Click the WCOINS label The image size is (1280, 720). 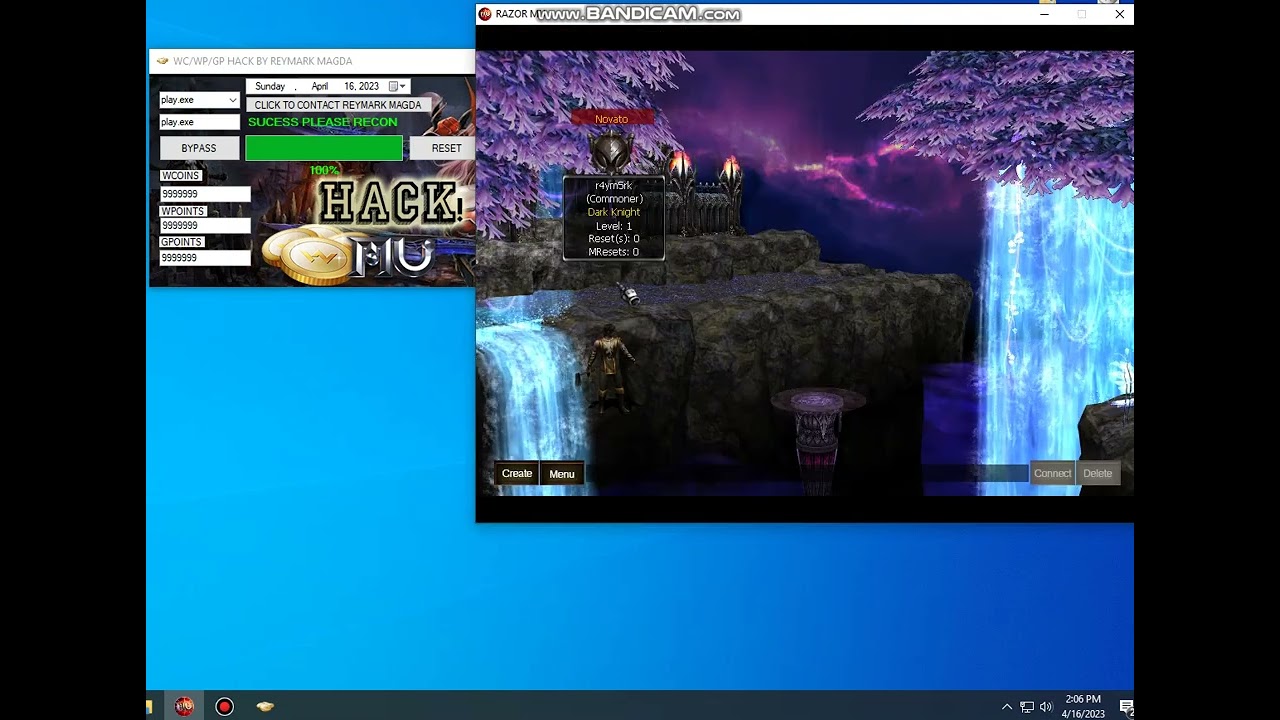[180, 176]
